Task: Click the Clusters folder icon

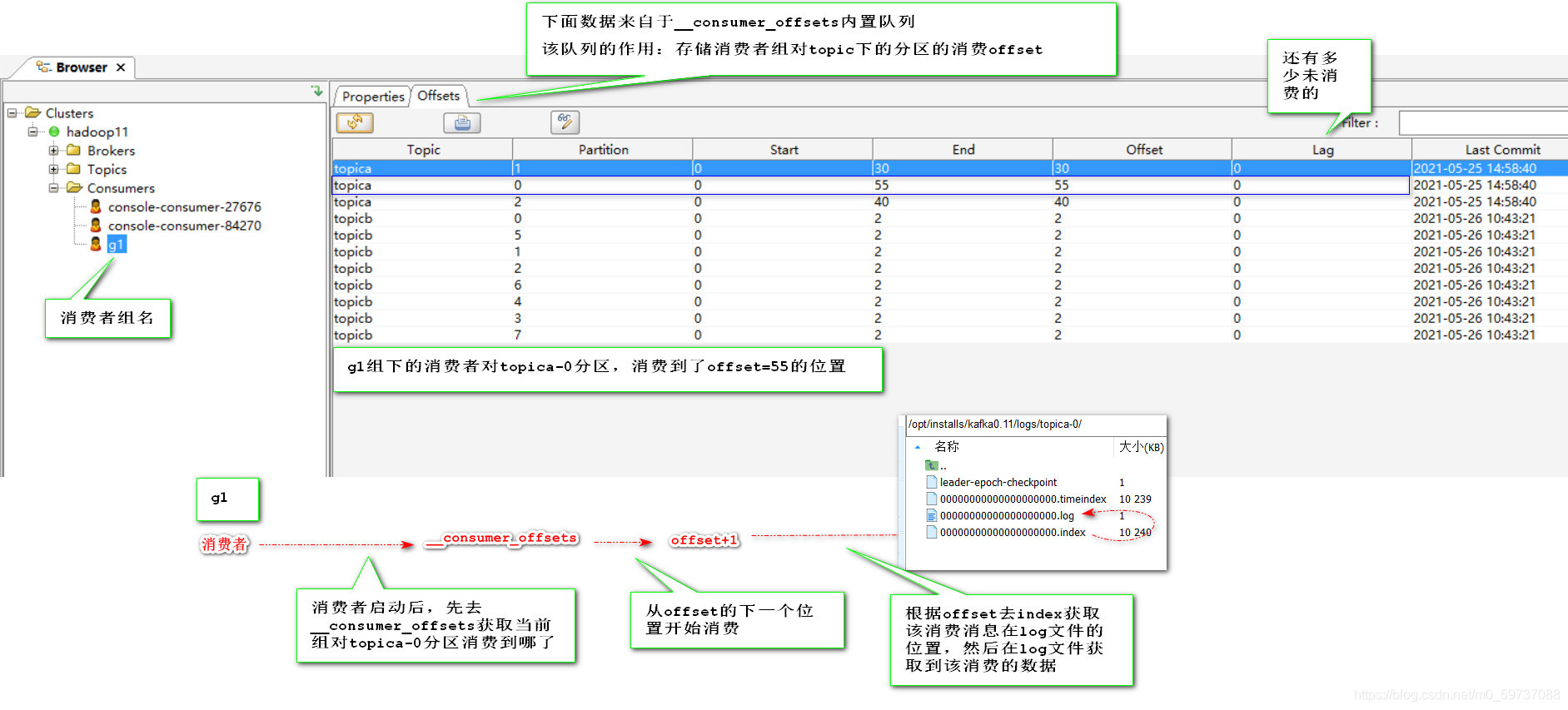Action: (33, 112)
